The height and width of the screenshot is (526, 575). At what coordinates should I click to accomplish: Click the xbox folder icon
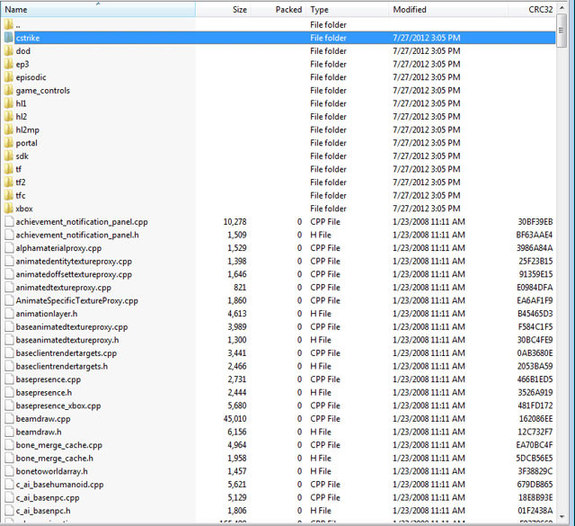9,208
